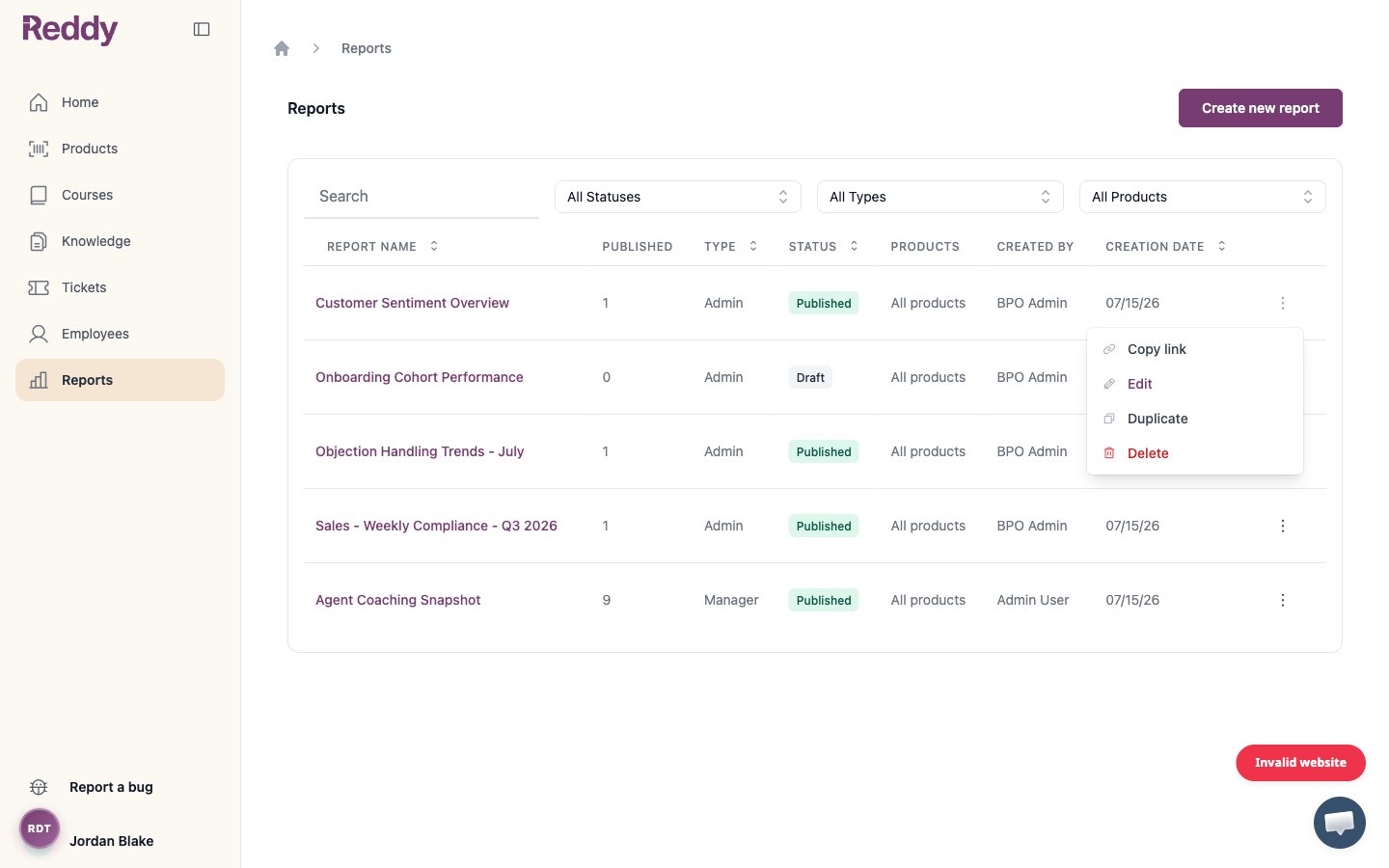Go to Home in the sidebar

point(120,102)
